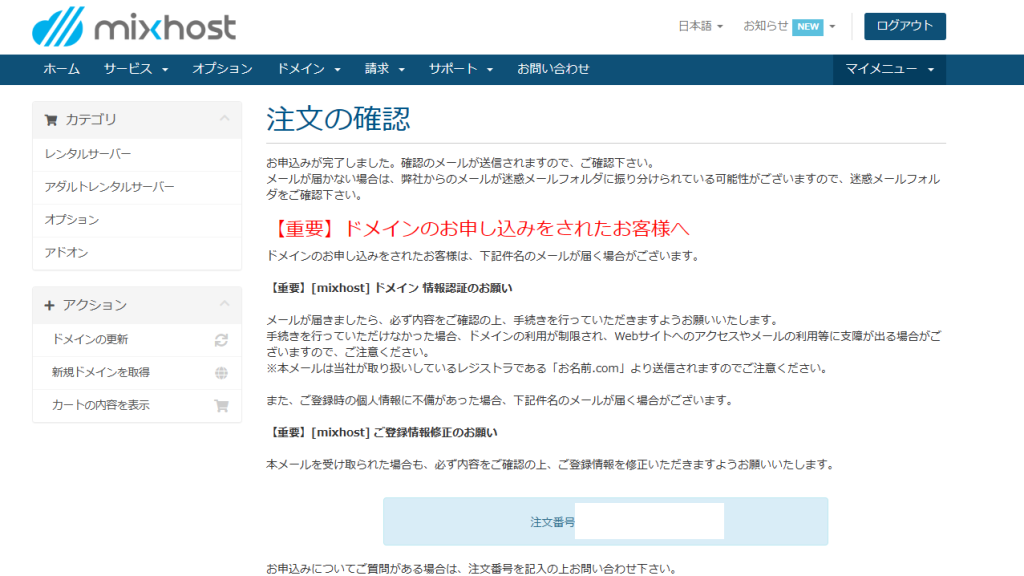The width and height of the screenshot is (1024, 576).
Task: Open the マイメニュー dropdown
Action: 889,69
